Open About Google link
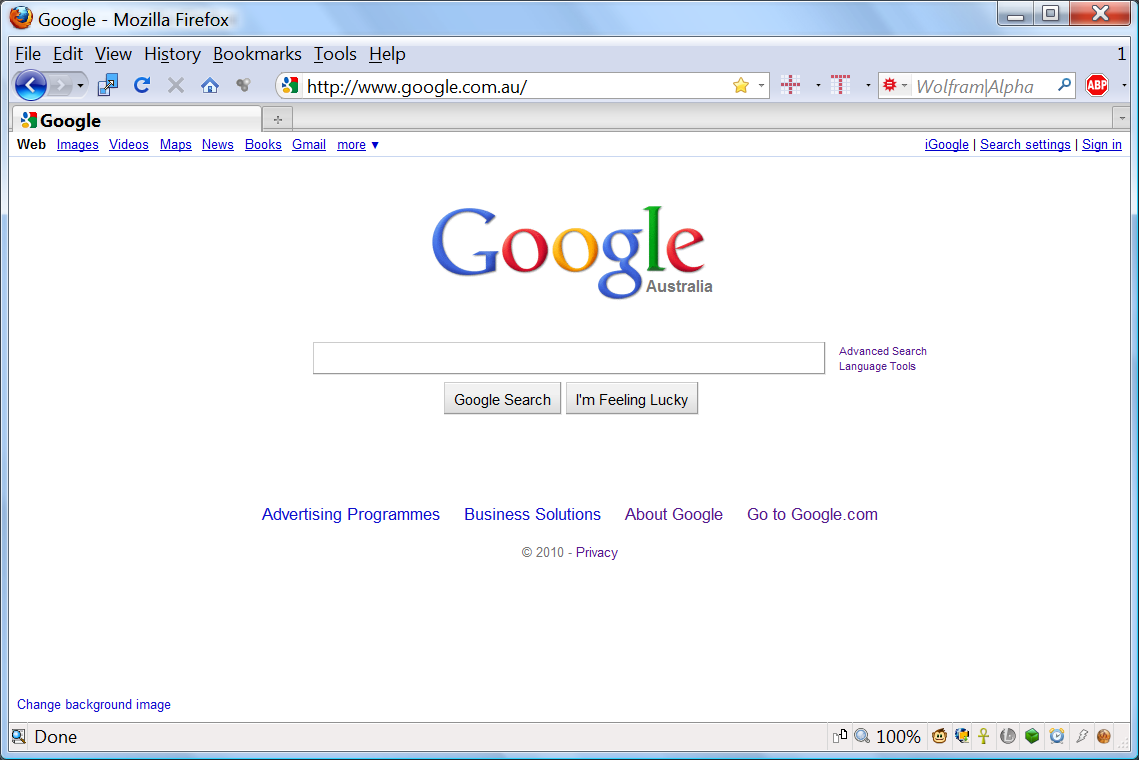Viewport: 1139px width, 760px height. [x=674, y=514]
